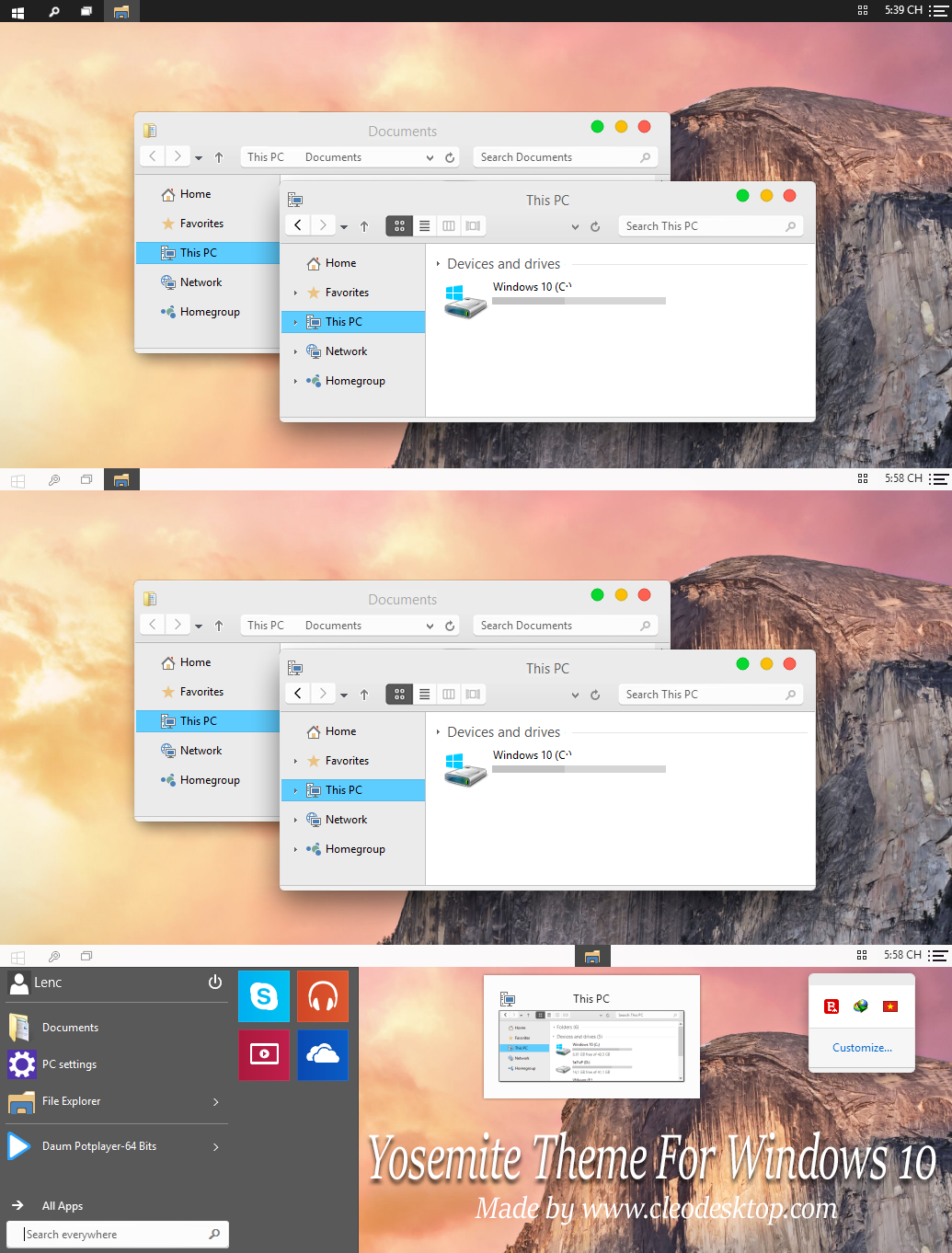
Task: Expand the File Explorer jump list arrow
Action: pyautogui.click(x=216, y=1101)
